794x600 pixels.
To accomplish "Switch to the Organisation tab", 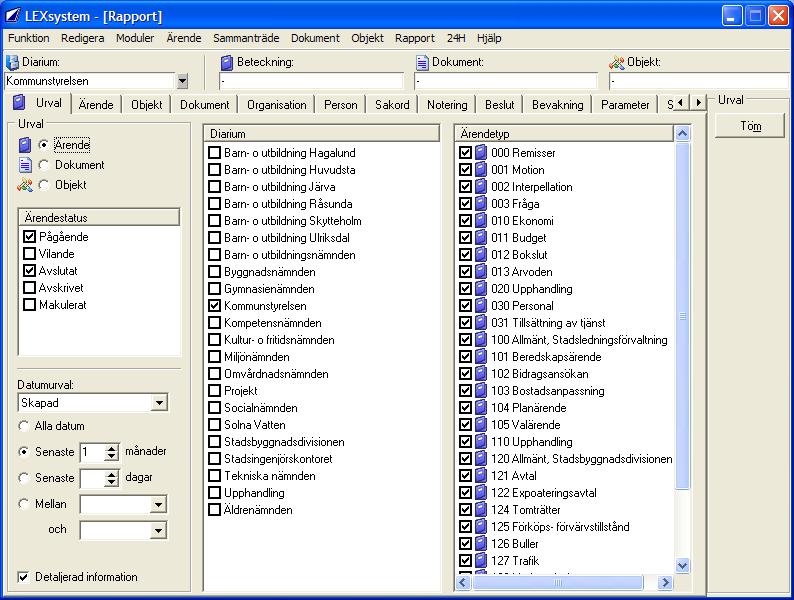I will pyautogui.click(x=276, y=105).
